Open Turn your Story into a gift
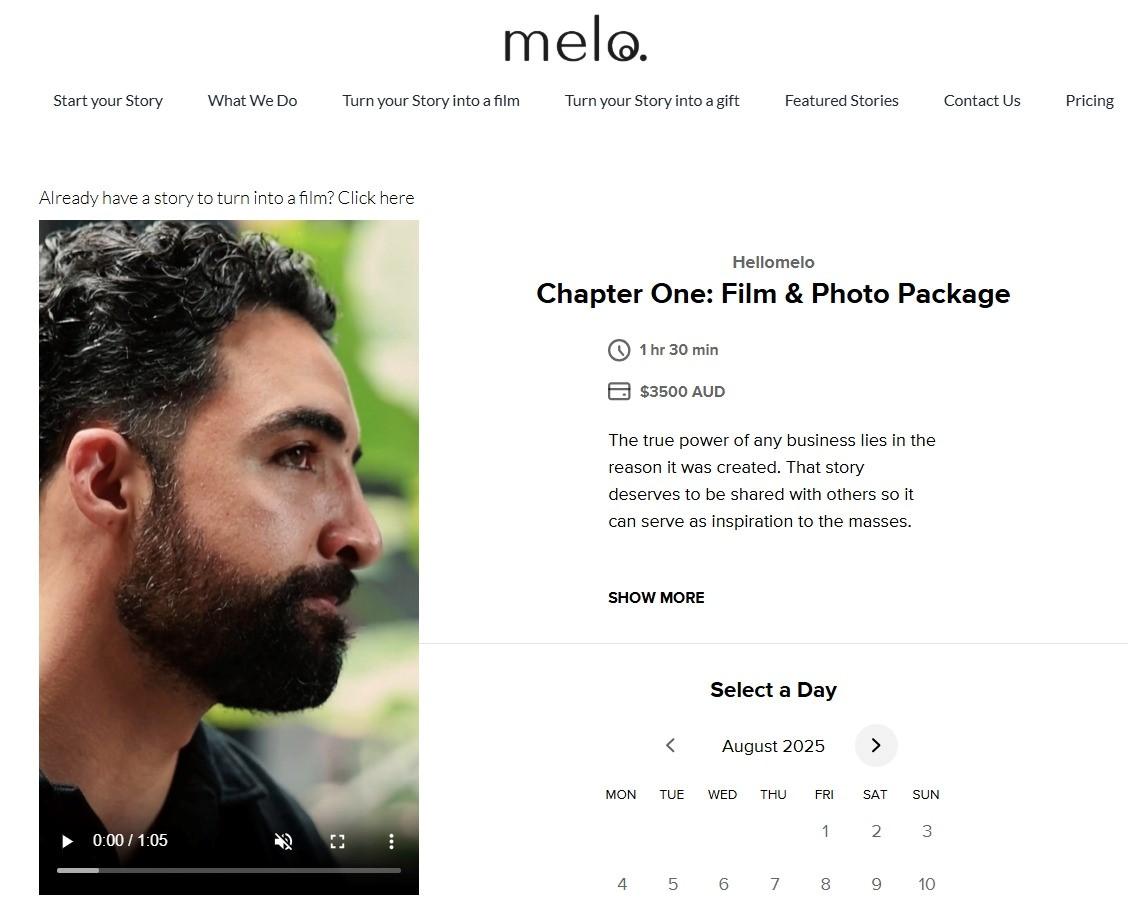Screen dimensions: 1148x901 pyautogui.click(x=652, y=100)
